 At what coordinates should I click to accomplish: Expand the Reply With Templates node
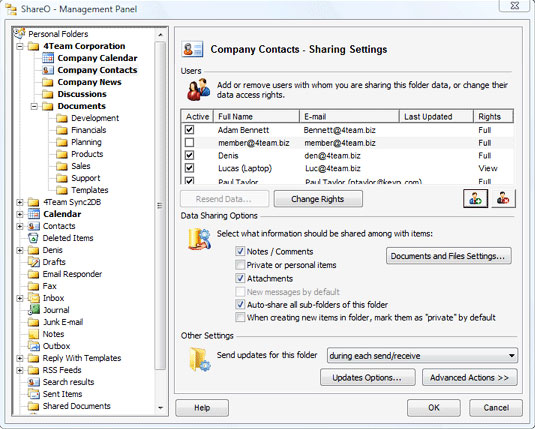coord(20,358)
